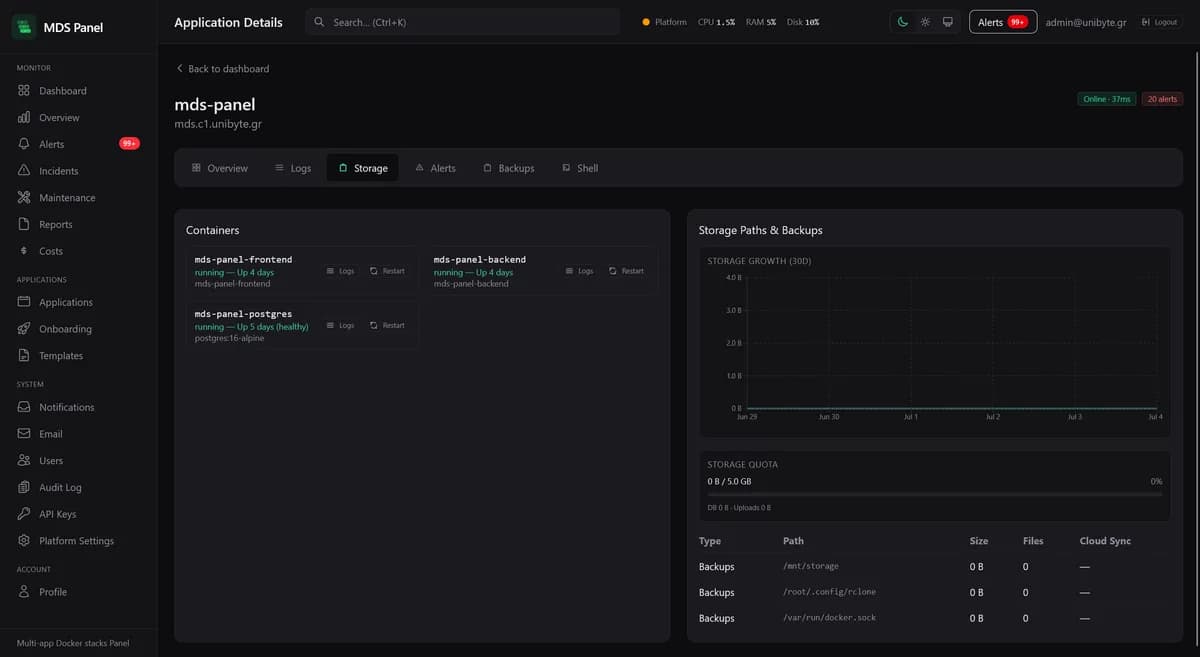This screenshot has width=1200, height=657.
Task: Open the Backups tab
Action: [508, 168]
